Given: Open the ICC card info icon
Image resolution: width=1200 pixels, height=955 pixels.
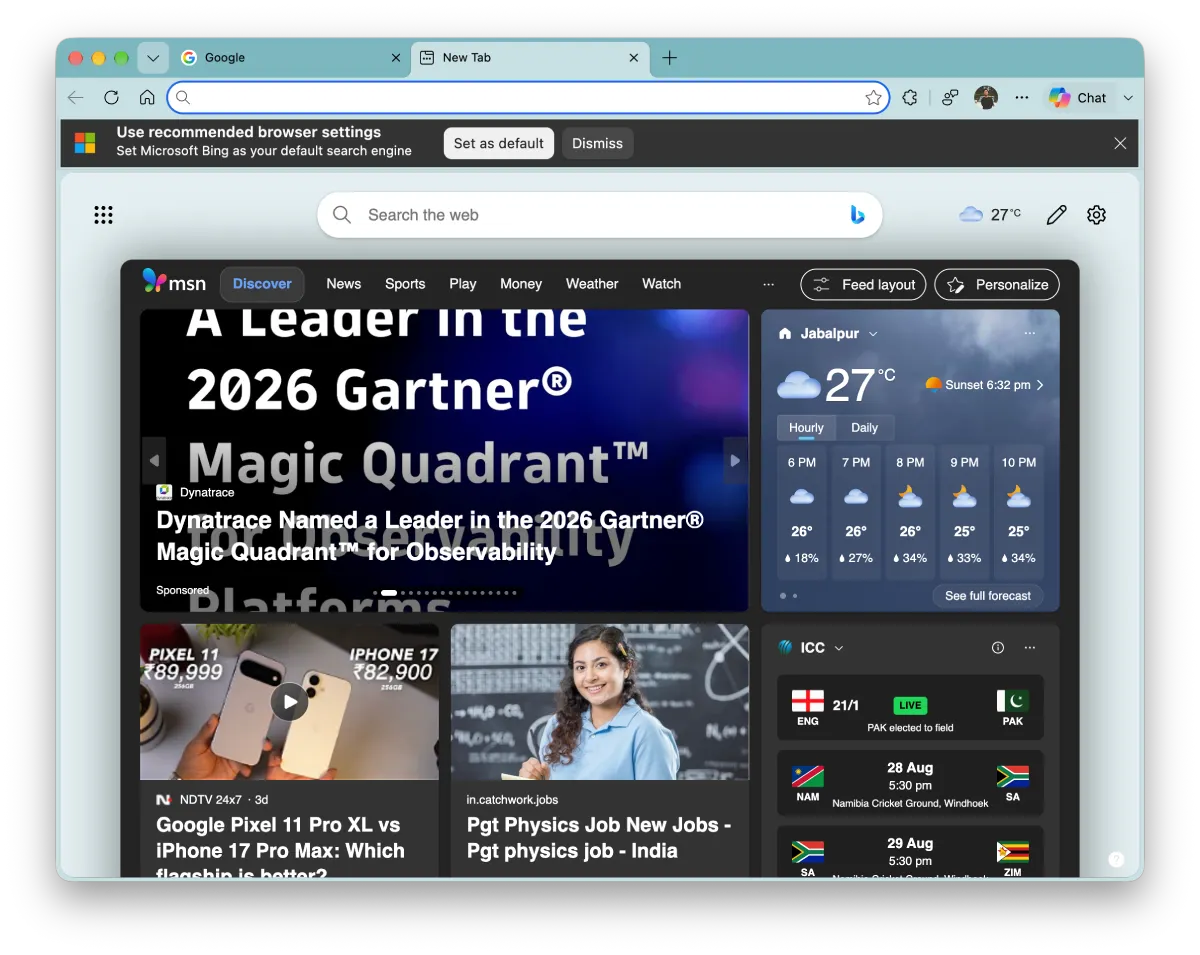Looking at the screenshot, I should (997, 648).
